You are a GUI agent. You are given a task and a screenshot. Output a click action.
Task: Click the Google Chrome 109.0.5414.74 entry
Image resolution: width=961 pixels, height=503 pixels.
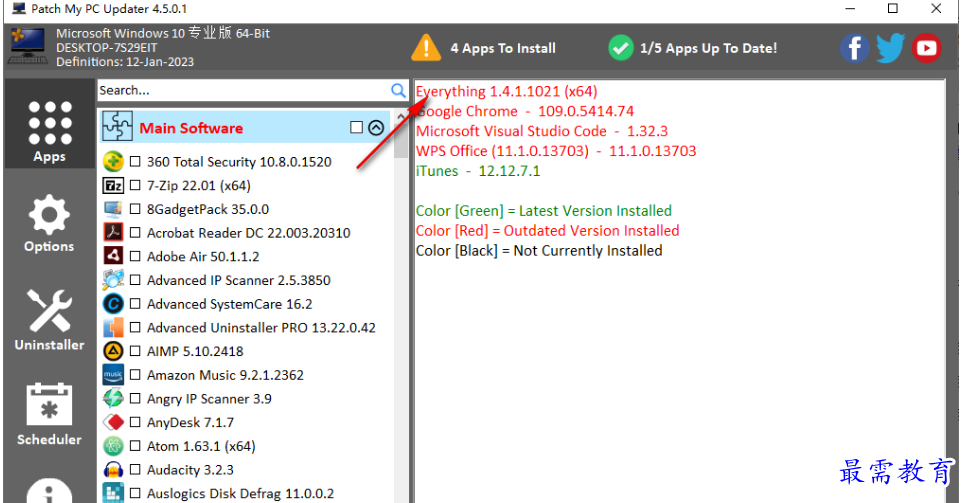click(525, 112)
